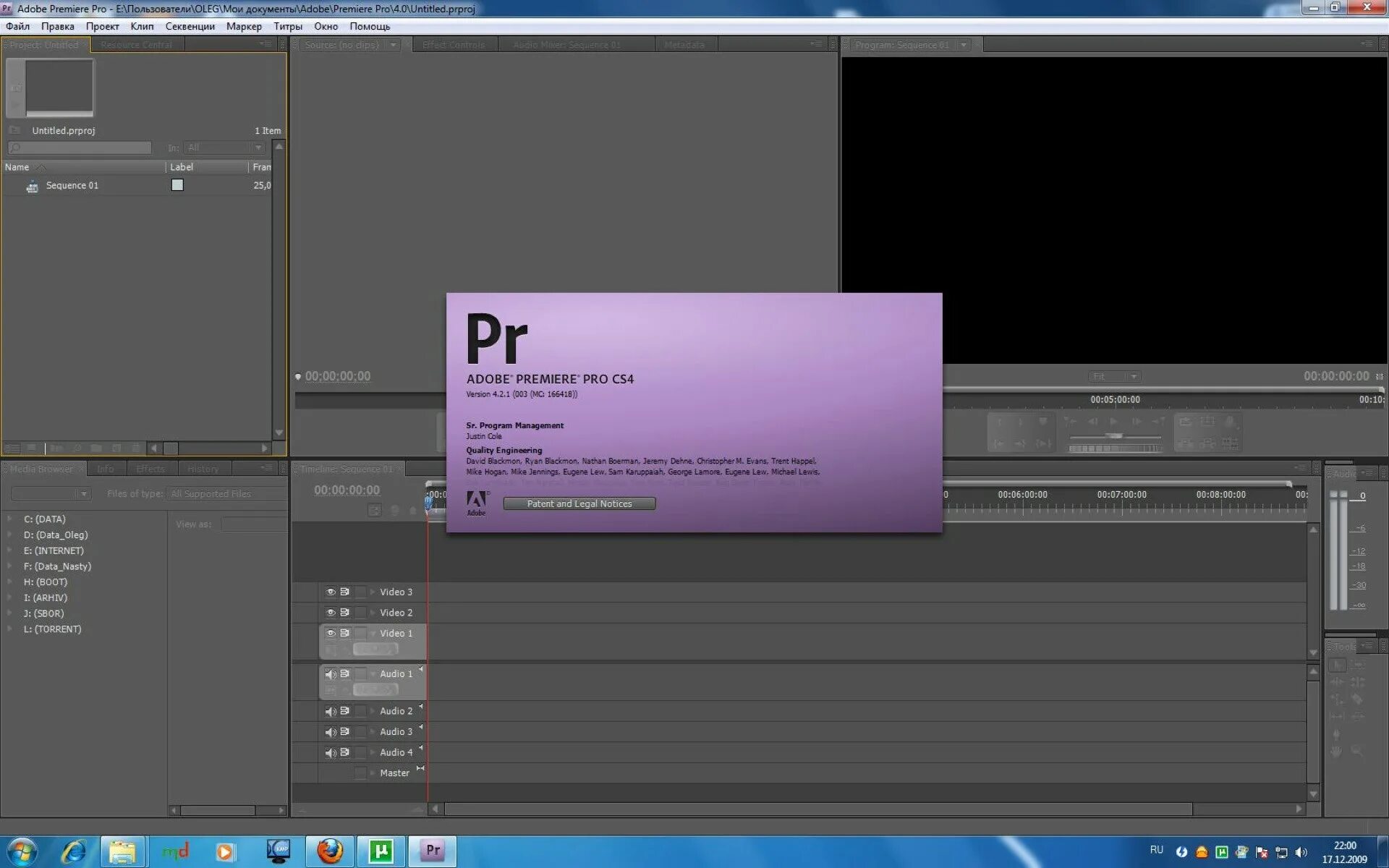The image size is (1389, 868).
Task: Click the Play button in Program monitor
Action: tap(1114, 421)
